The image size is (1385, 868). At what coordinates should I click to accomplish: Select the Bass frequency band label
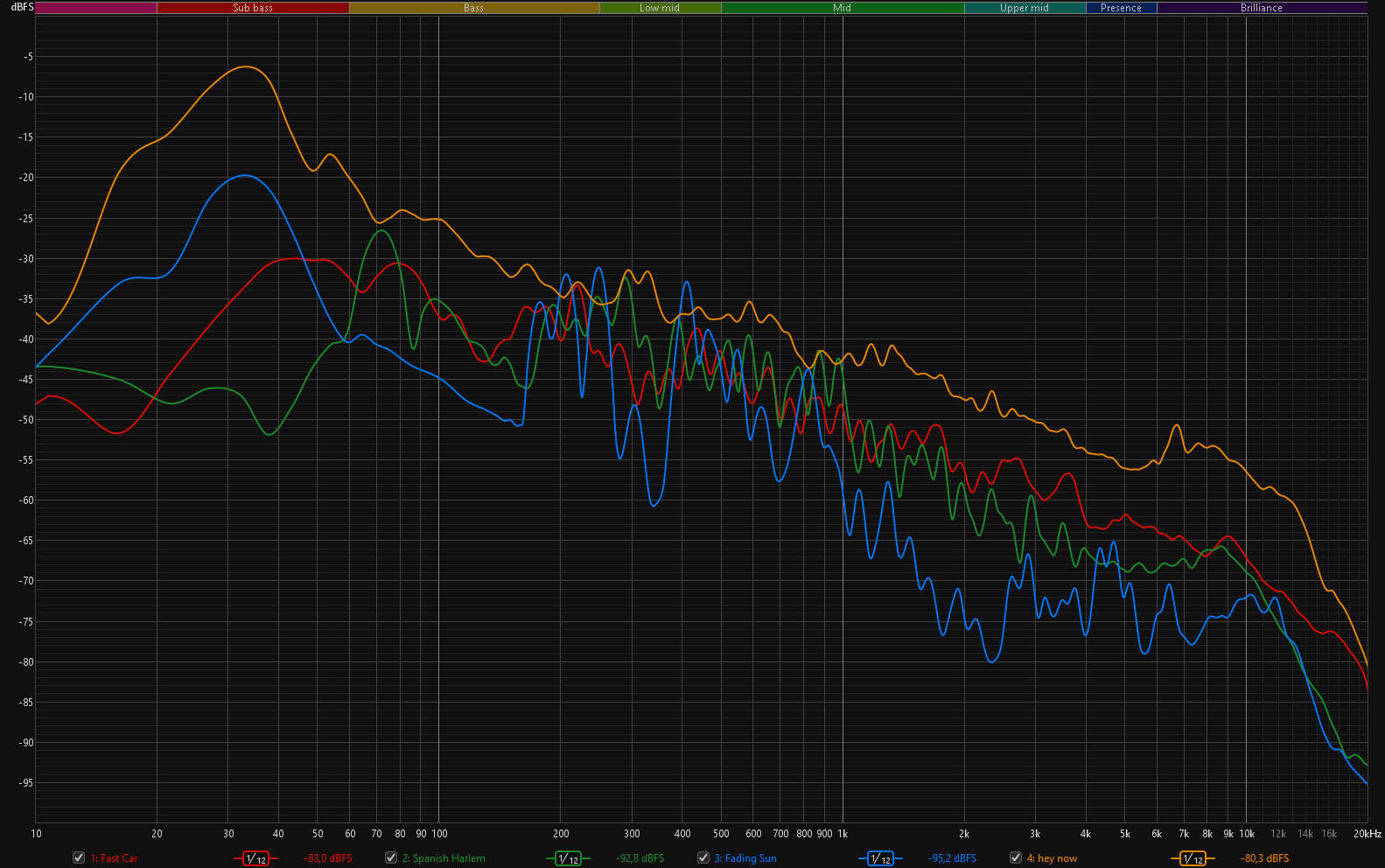[x=474, y=8]
